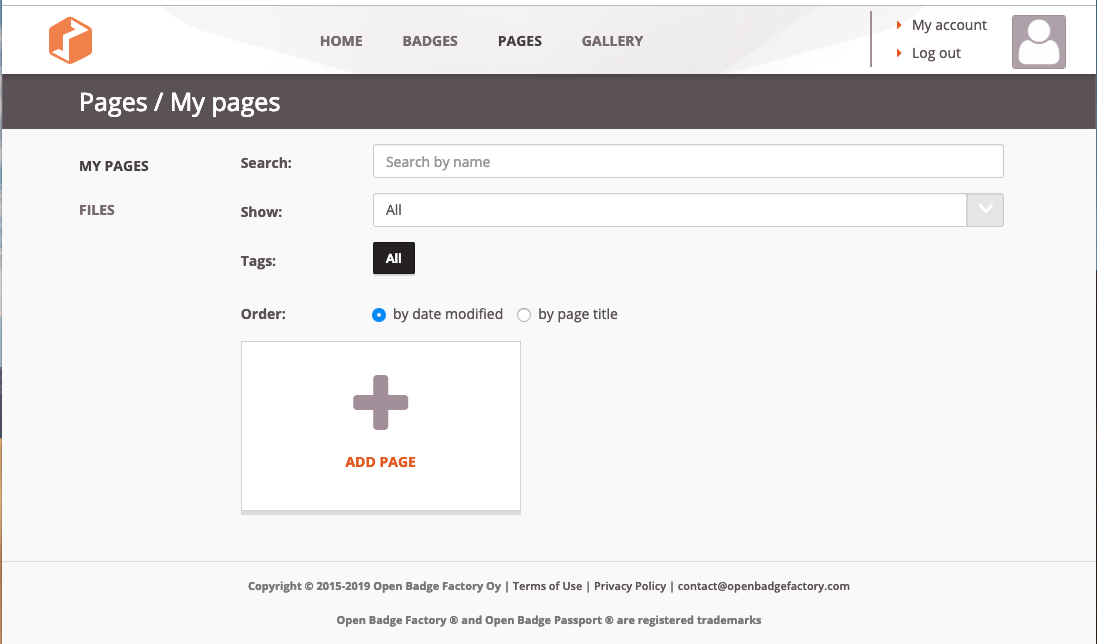Click the orange Open Badge Passport logo
The height and width of the screenshot is (644, 1097).
(x=70, y=41)
